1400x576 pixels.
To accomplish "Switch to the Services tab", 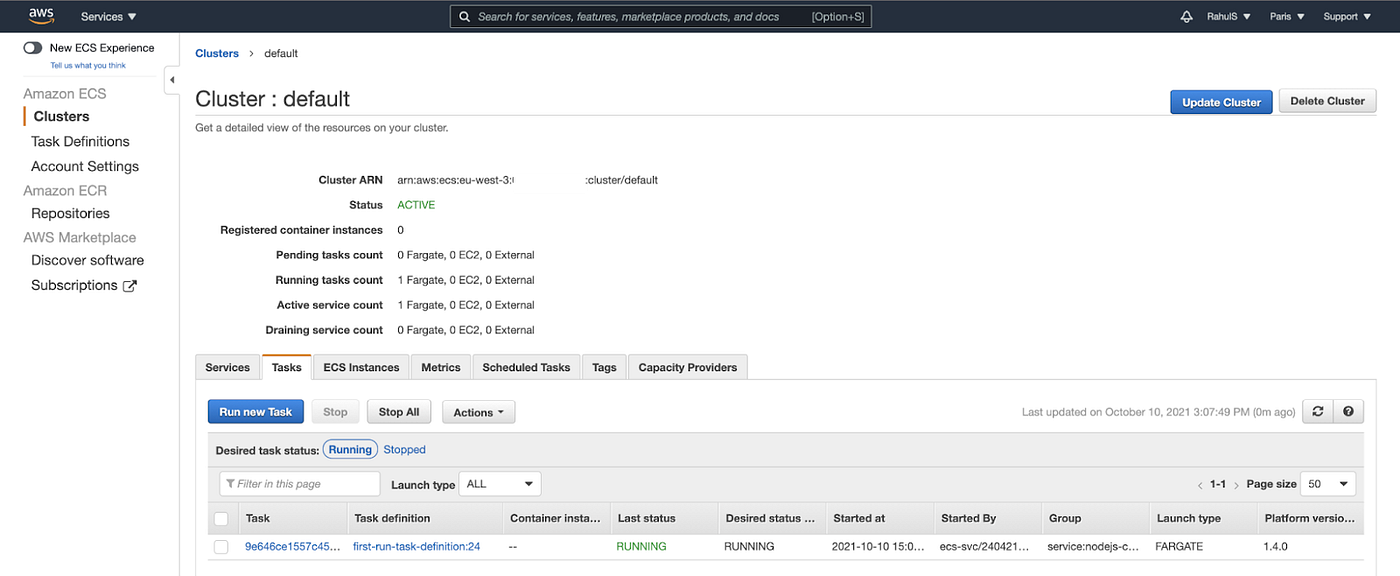I will 228,368.
